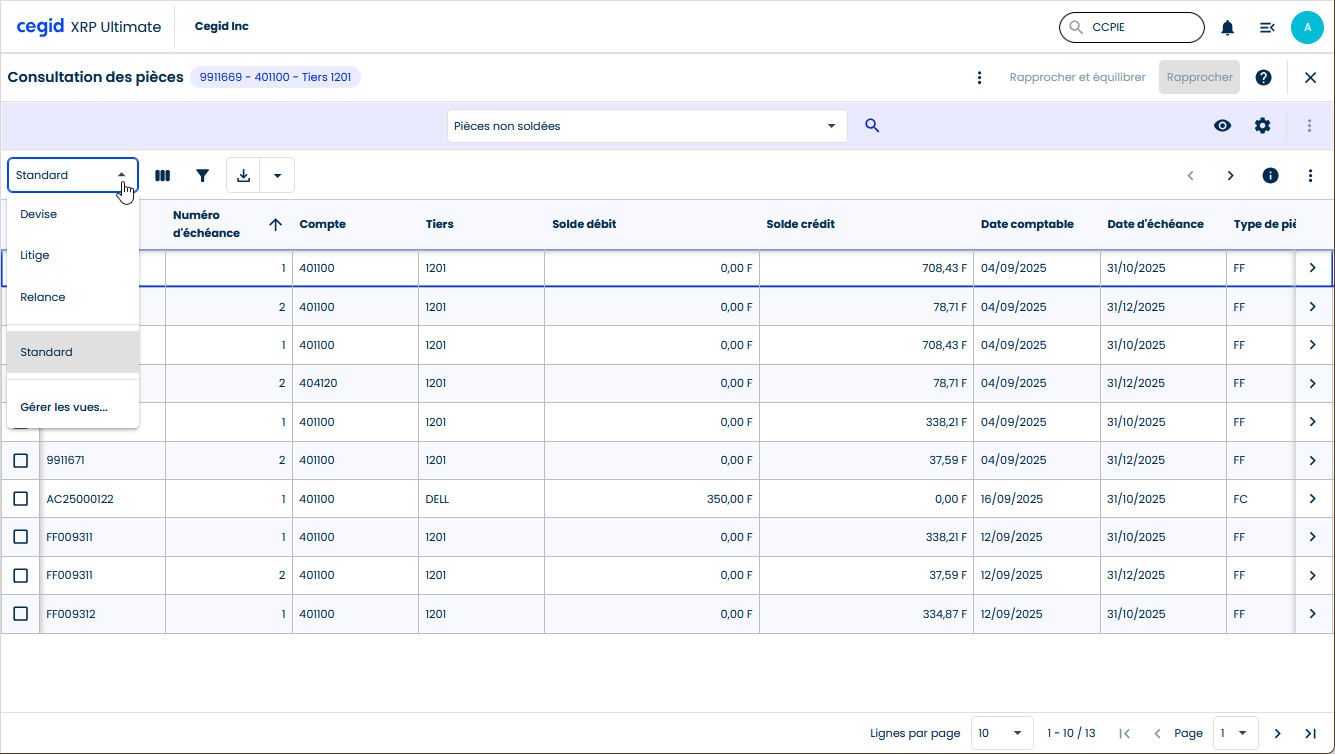Viewport: 1335px width, 754px height.
Task: Open the grid information icon
Action: [1270, 176]
